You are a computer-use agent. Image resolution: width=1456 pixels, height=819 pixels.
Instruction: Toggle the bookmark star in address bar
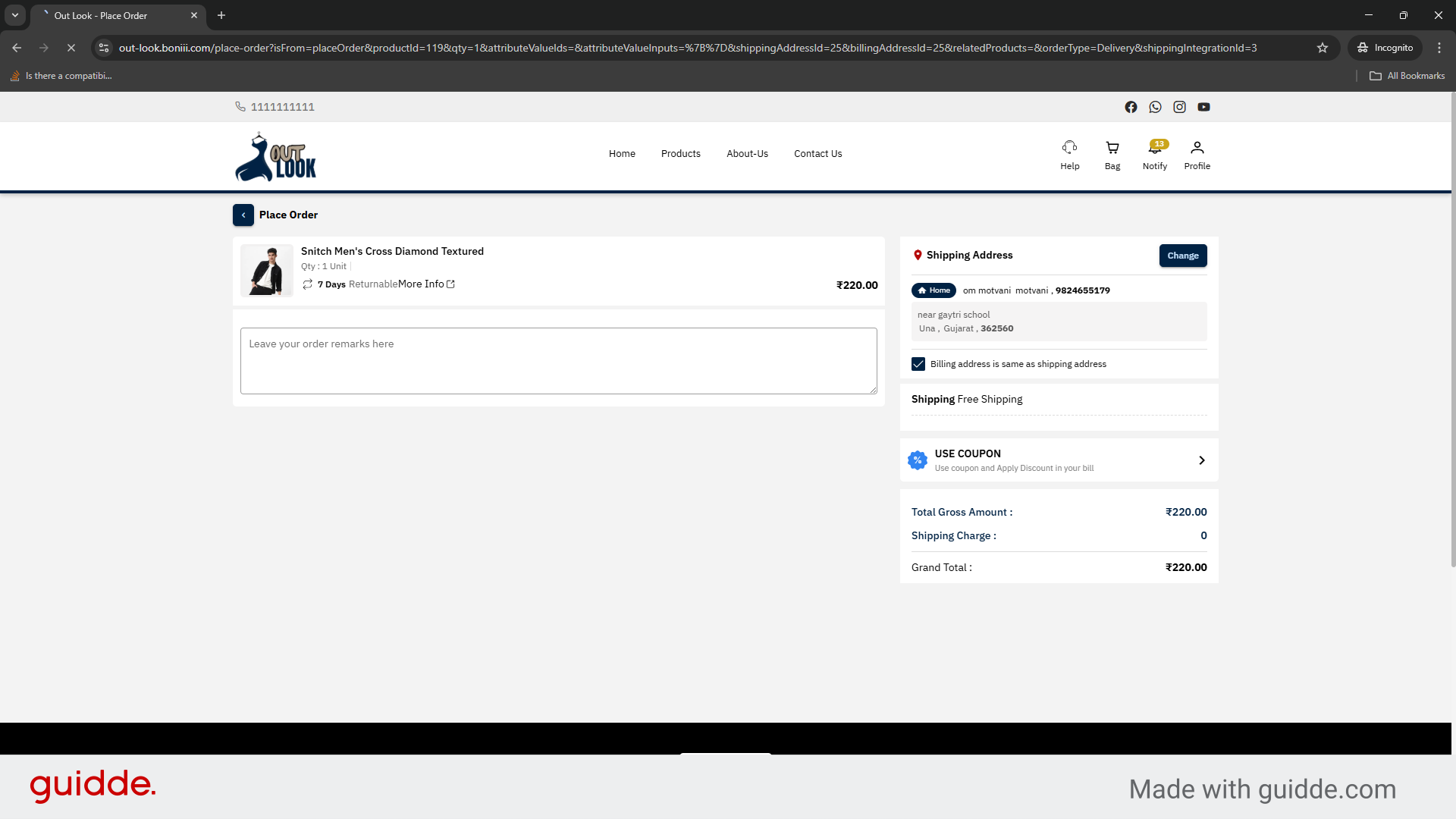[1323, 48]
